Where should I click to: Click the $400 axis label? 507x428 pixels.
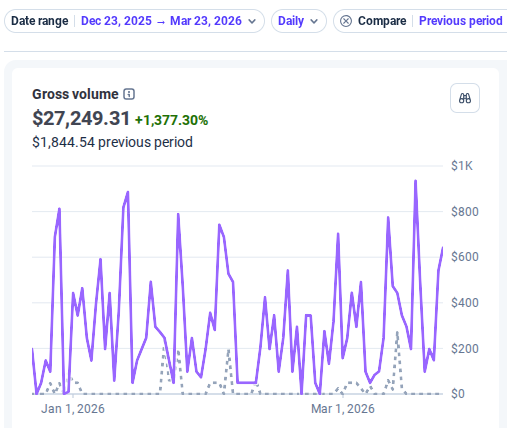click(465, 303)
